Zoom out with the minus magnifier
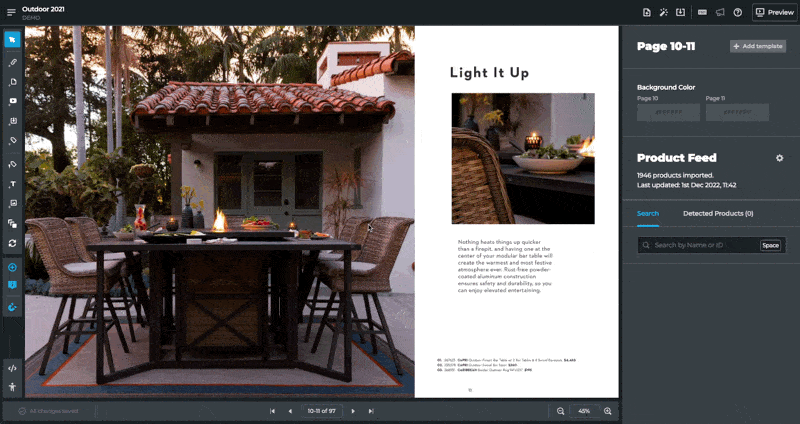The width and height of the screenshot is (800, 424). coord(560,411)
